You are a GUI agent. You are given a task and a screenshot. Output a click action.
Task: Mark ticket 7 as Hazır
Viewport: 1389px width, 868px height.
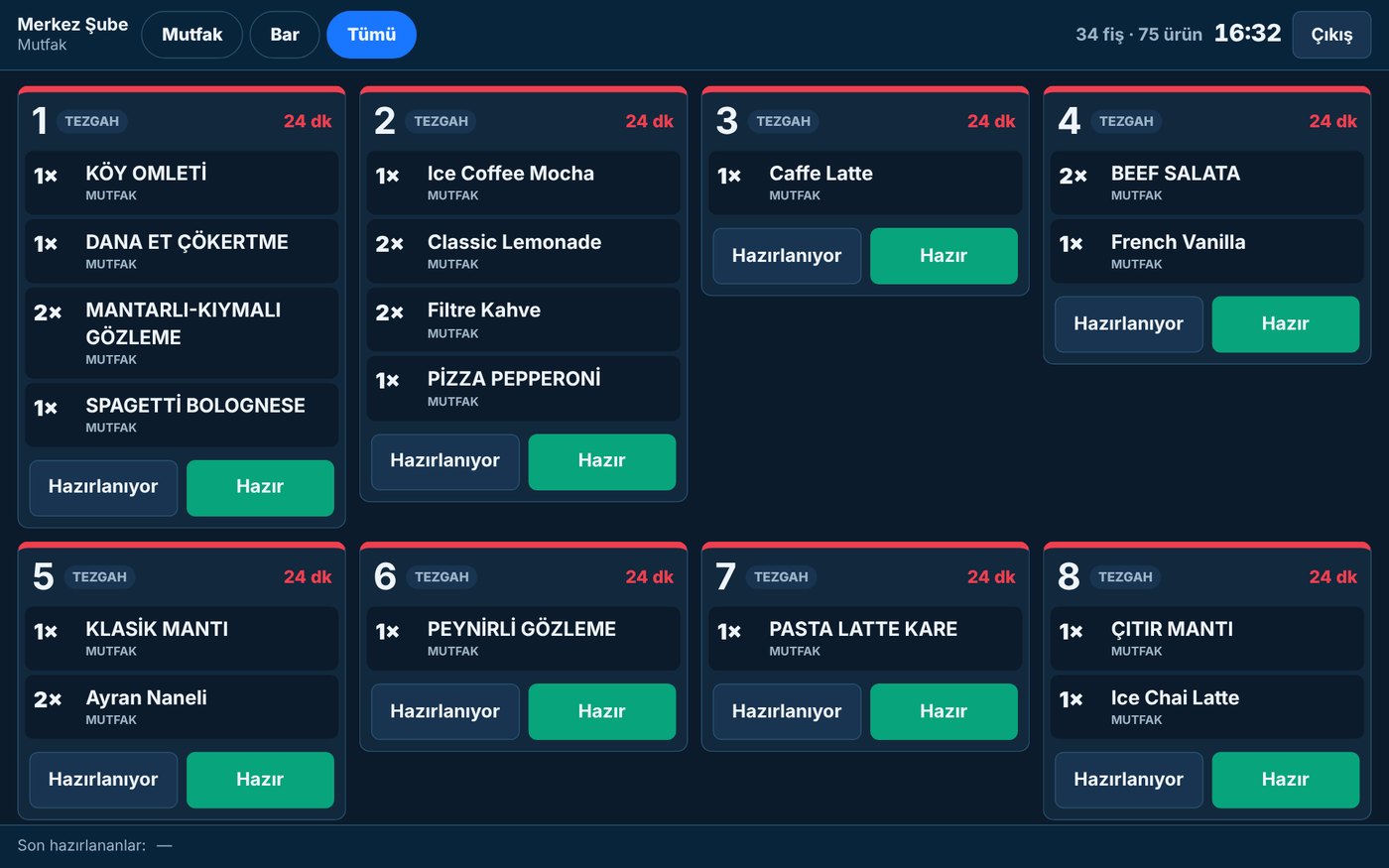pos(944,711)
